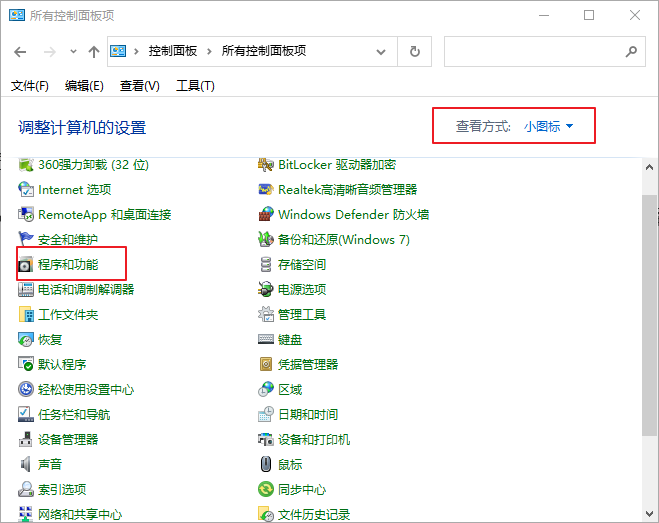Click the 安全和维护 flag icon
Viewport: 659px width, 523px height.
coord(26,239)
